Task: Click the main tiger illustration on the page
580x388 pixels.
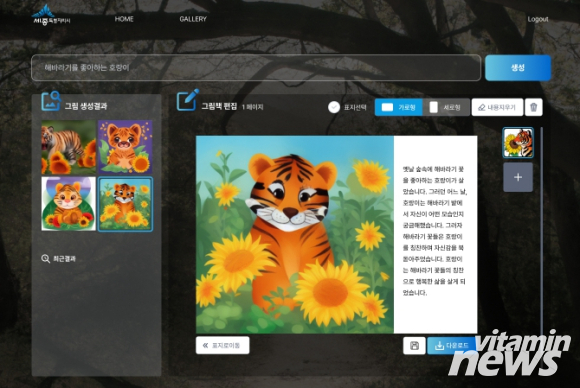Action: click(x=295, y=235)
